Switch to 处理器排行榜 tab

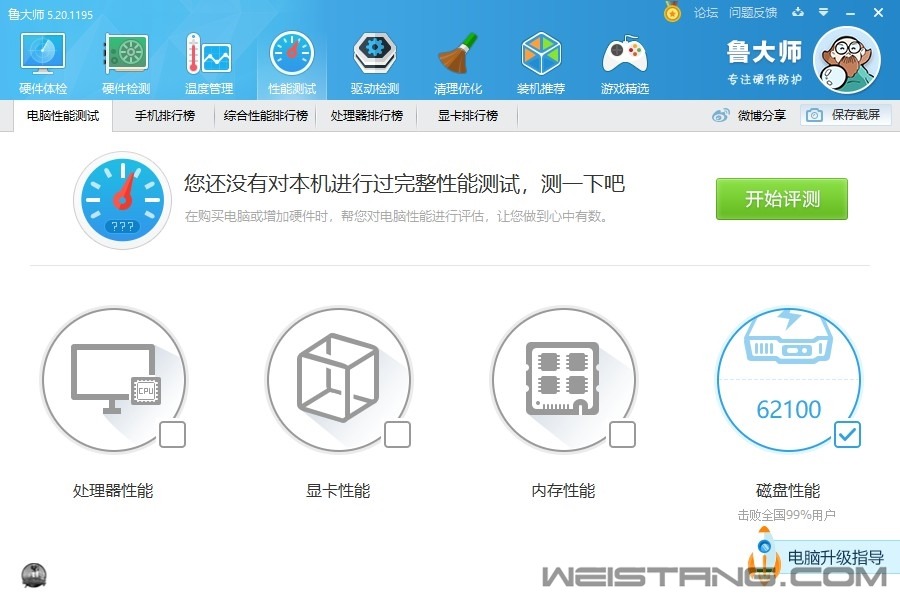pyautogui.click(x=366, y=116)
